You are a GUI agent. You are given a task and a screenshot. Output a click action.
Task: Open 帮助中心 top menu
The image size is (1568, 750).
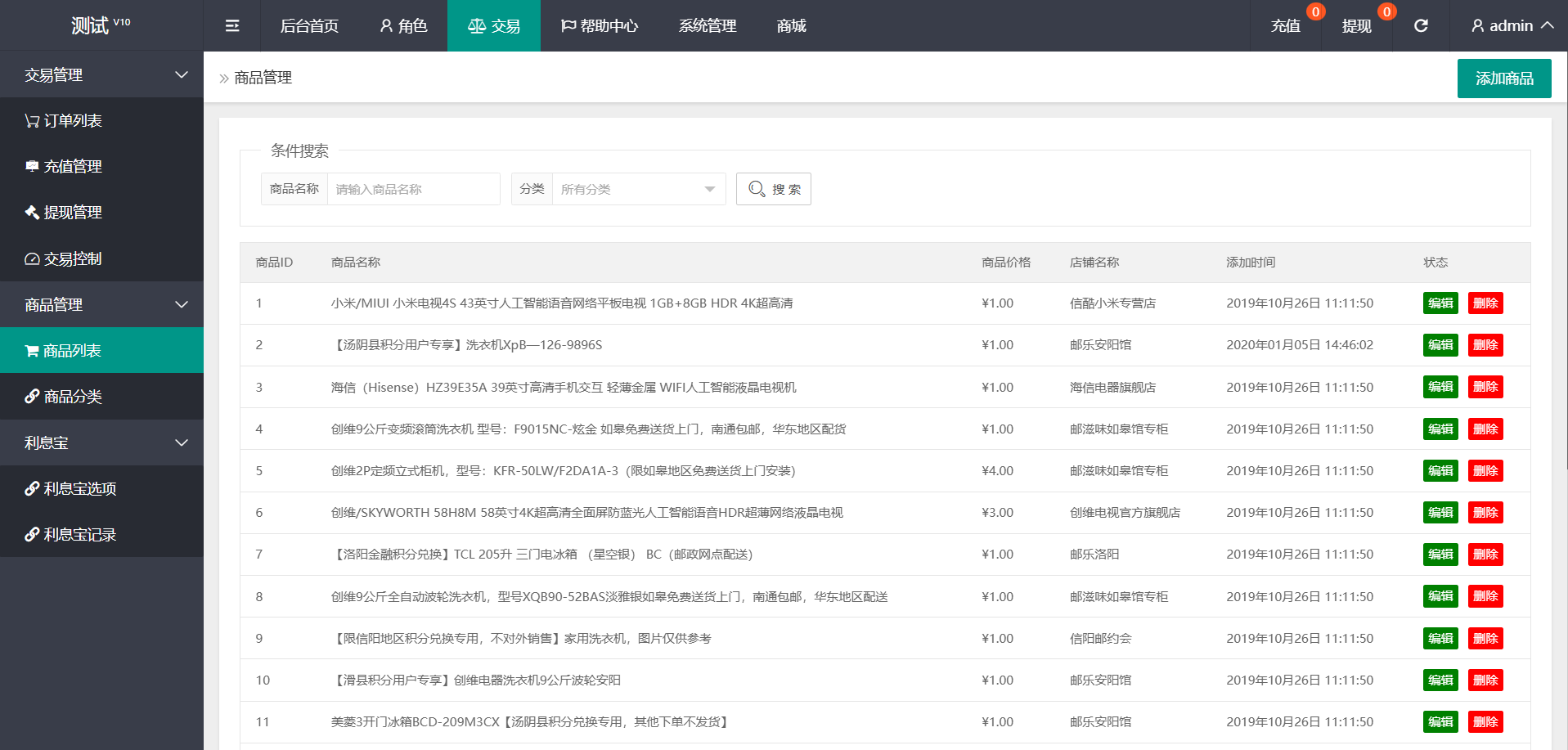(x=600, y=26)
